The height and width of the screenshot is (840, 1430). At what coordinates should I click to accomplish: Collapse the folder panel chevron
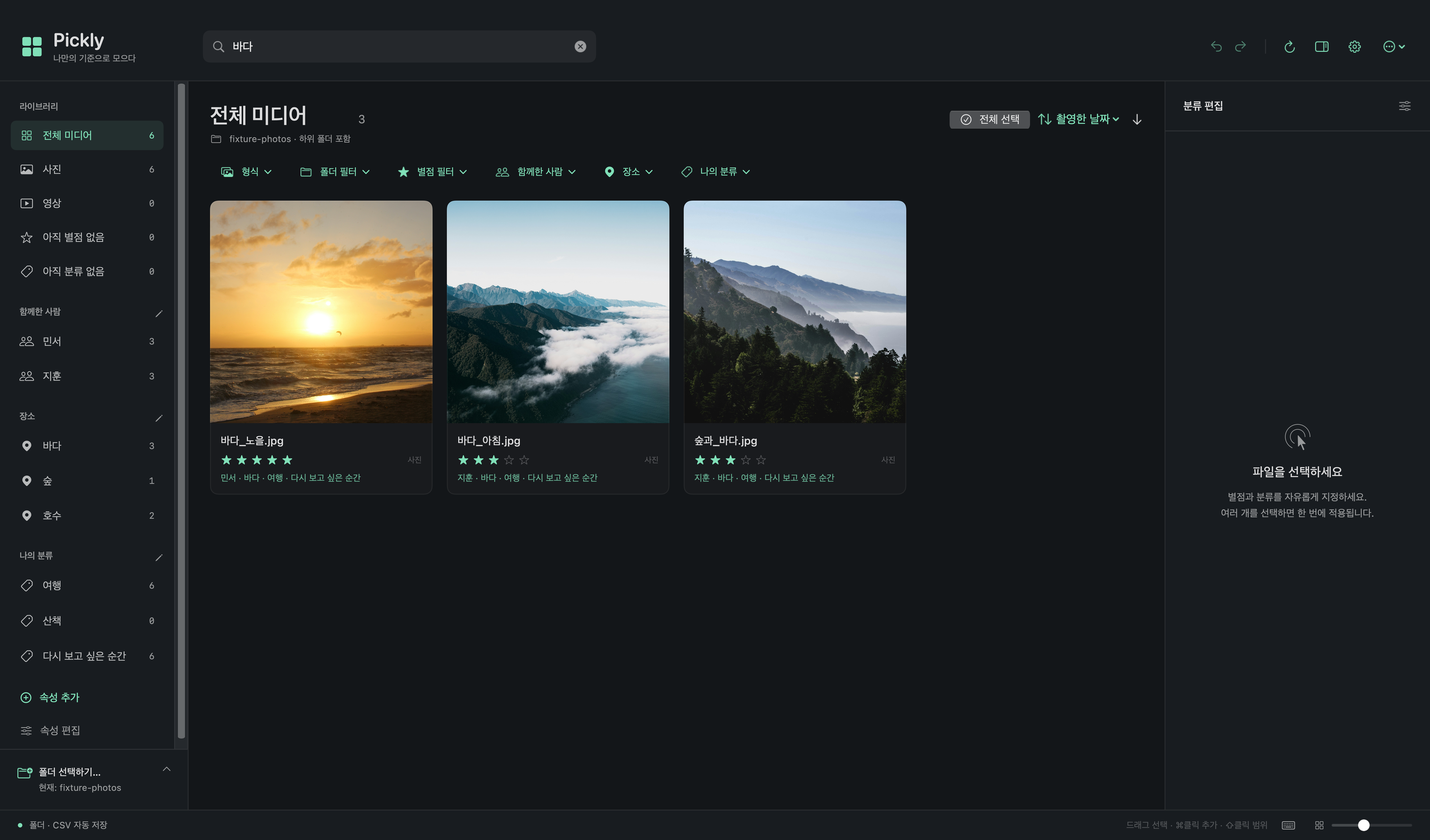pos(166,769)
